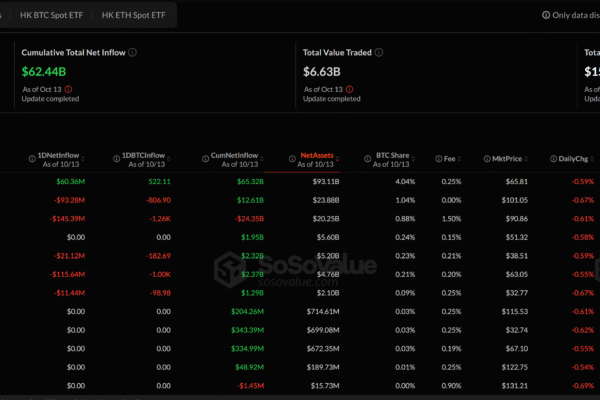Click the $62.44B cumulative inflow value
The width and height of the screenshot is (600, 400).
tap(45, 71)
